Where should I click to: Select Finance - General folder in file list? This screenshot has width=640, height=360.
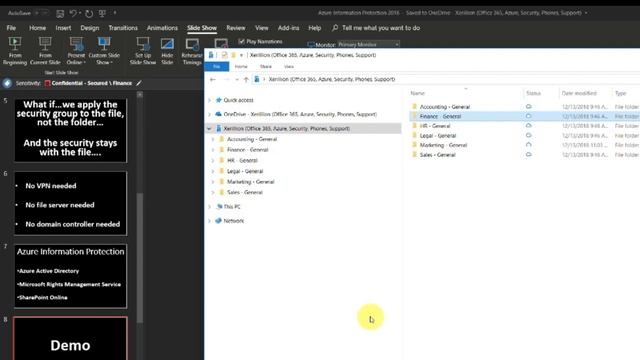coord(440,116)
